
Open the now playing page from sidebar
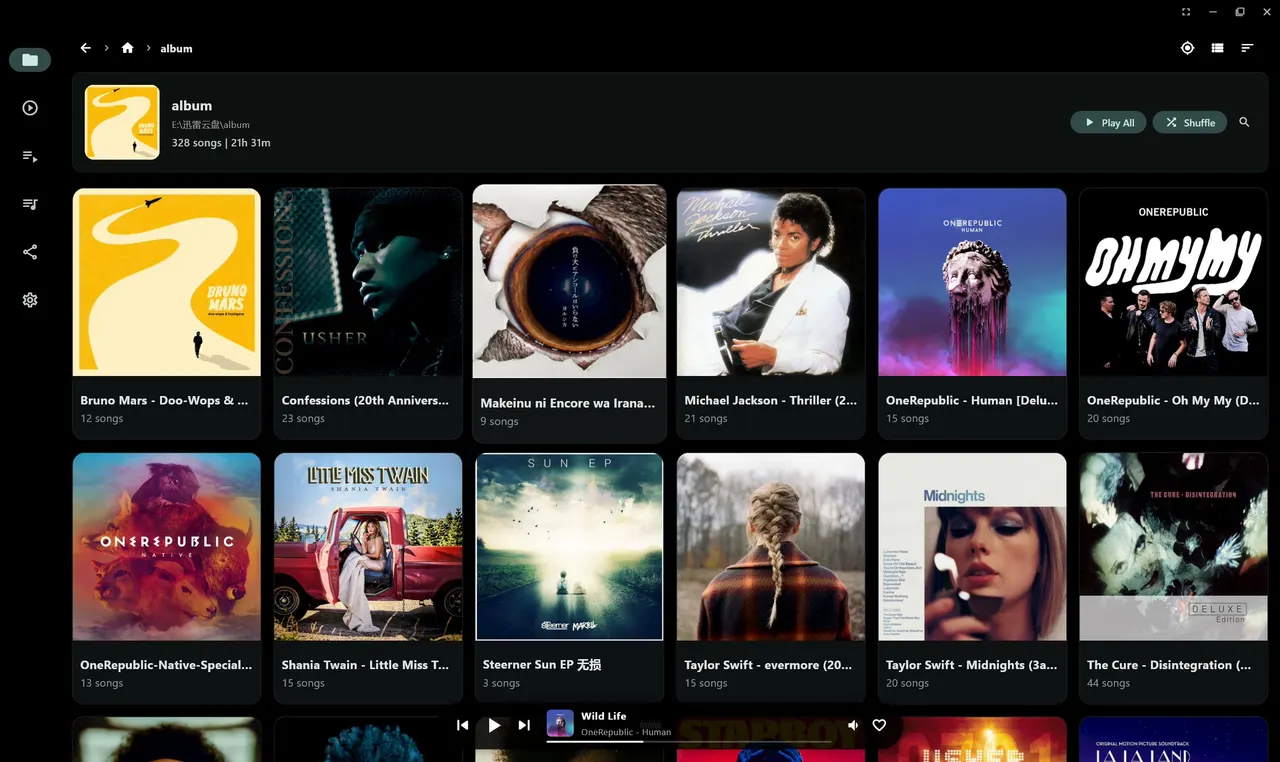point(30,108)
